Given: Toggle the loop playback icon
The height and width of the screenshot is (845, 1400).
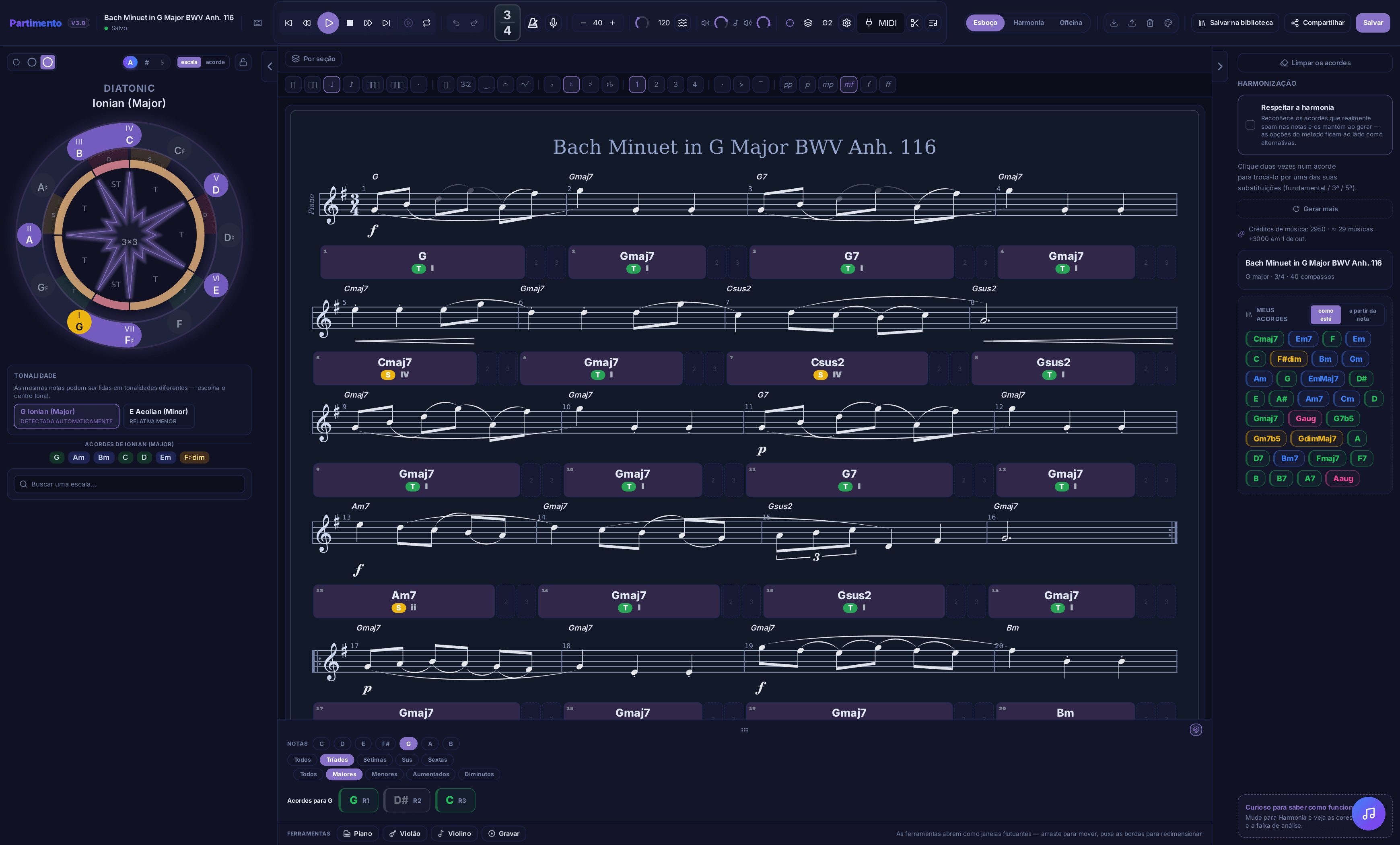Looking at the screenshot, I should click(x=426, y=23).
